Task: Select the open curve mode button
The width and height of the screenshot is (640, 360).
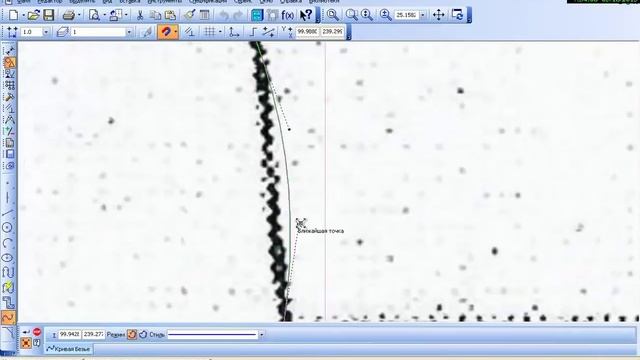Action: pos(132,335)
